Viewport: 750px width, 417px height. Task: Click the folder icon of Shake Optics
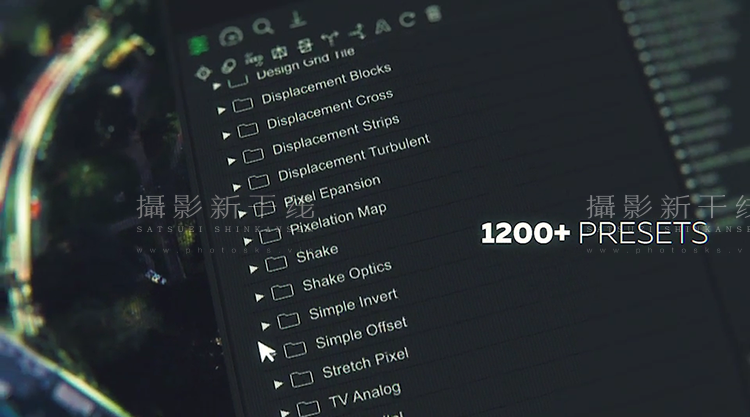[x=282, y=291]
